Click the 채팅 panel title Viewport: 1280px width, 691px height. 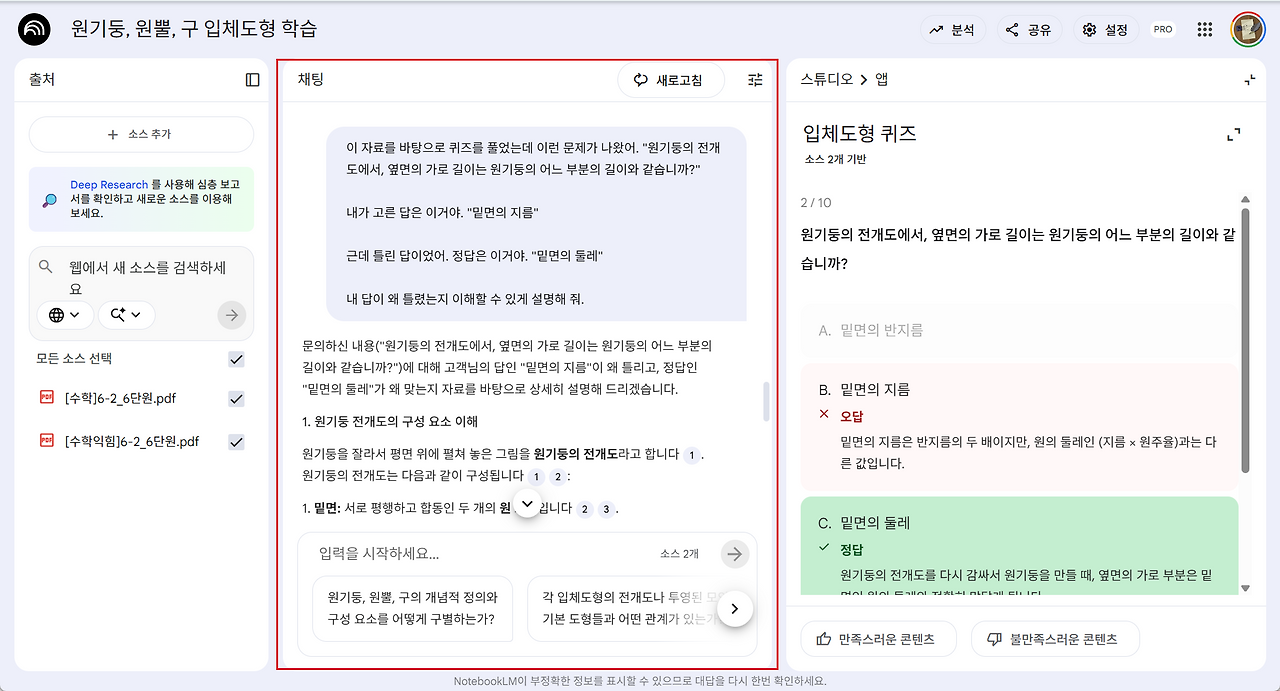pyautogui.click(x=311, y=80)
